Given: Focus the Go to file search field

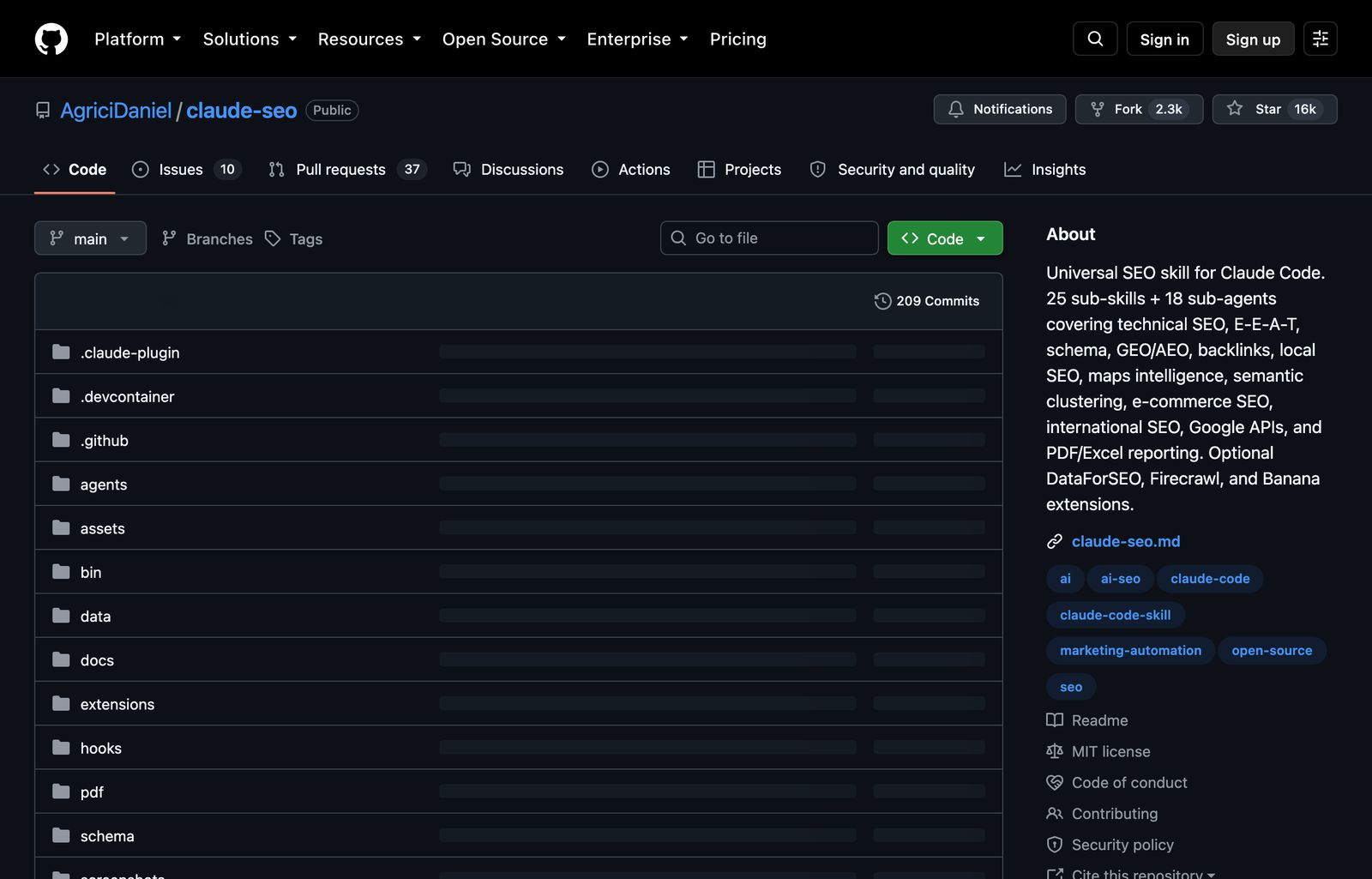Looking at the screenshot, I should 769,238.
